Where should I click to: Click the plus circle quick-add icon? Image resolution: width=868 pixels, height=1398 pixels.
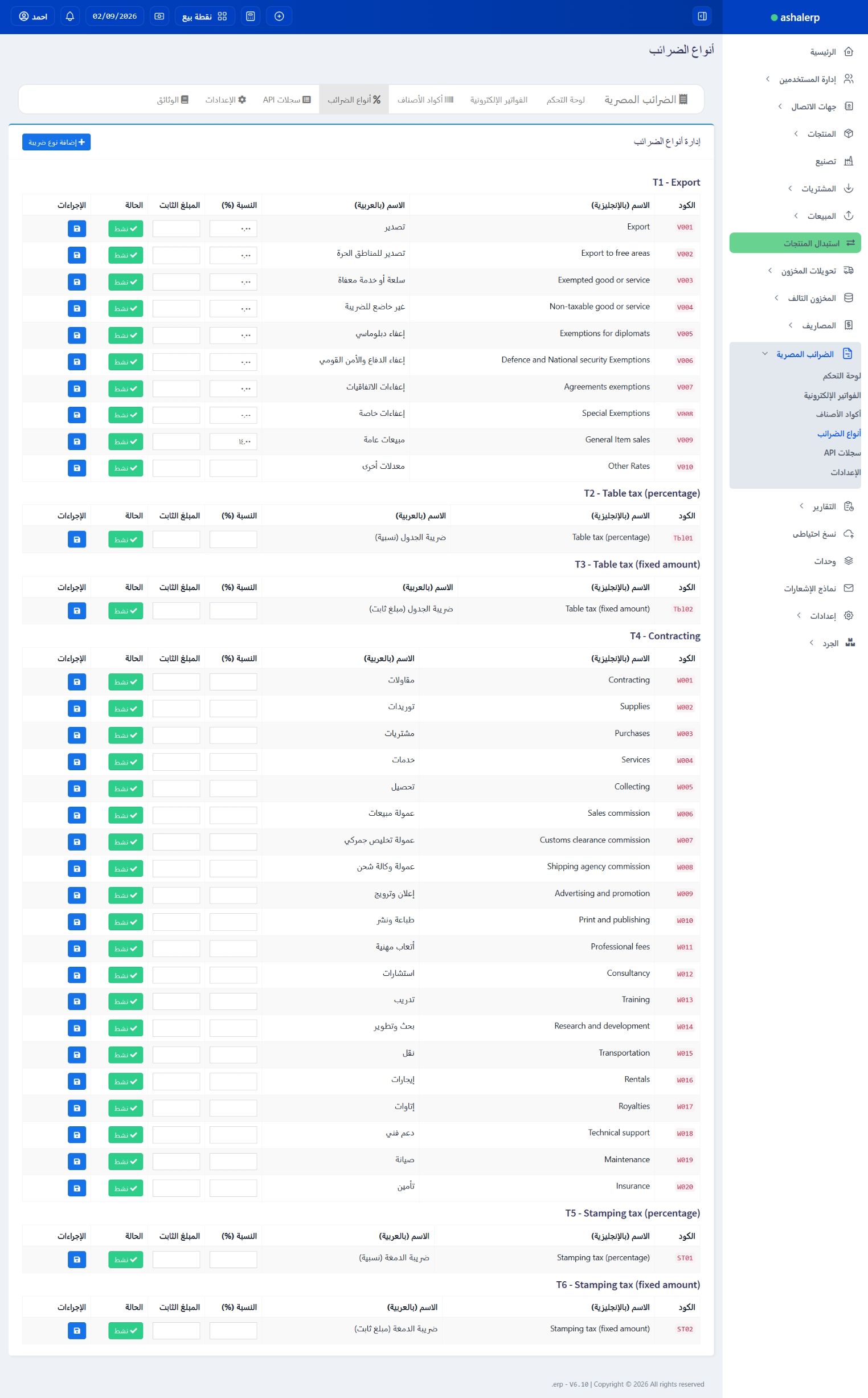point(279,16)
